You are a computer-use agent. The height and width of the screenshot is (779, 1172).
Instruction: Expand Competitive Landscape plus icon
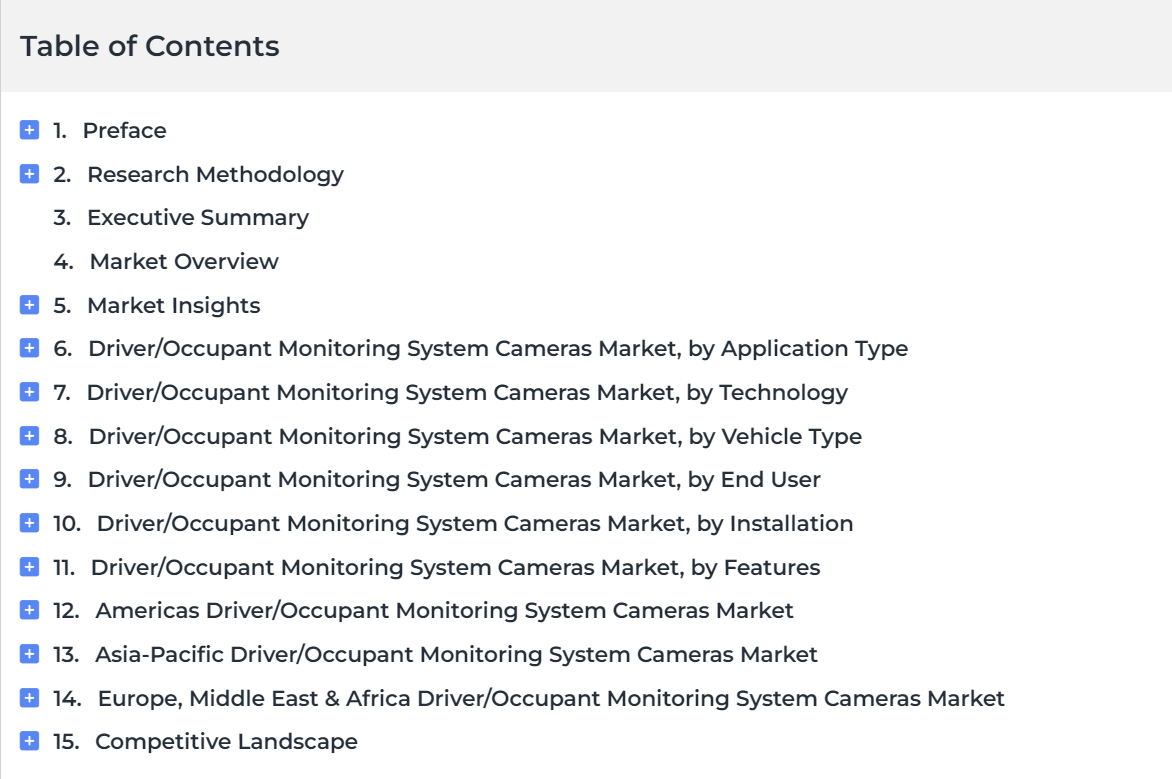coord(29,741)
